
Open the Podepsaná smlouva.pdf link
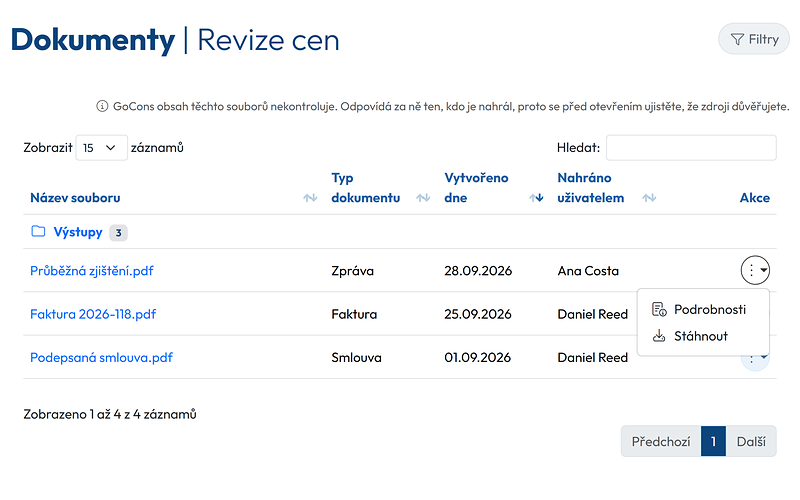click(102, 357)
